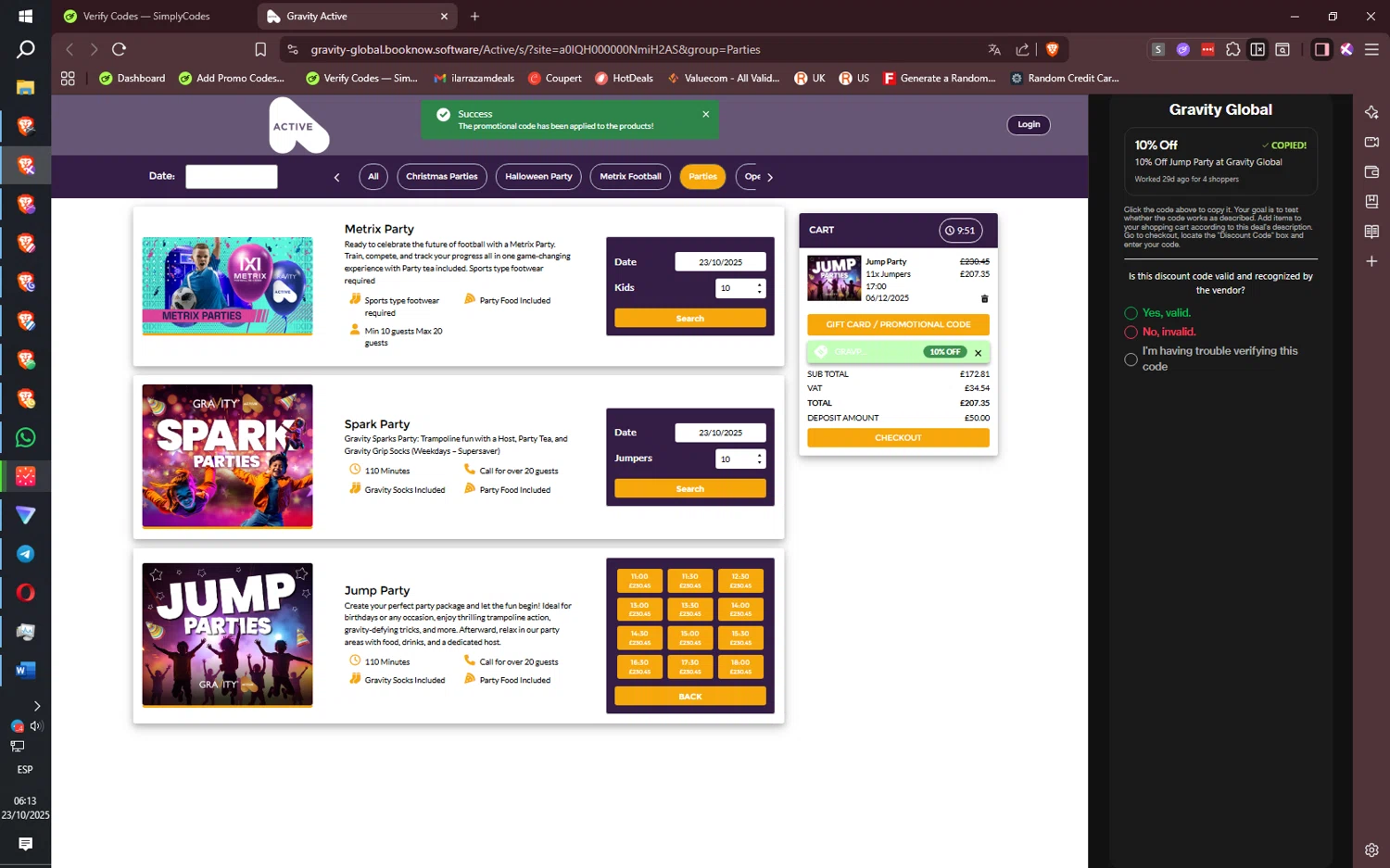
Task: Pick the 18:00 Jump Party time slot
Action: tap(740, 667)
